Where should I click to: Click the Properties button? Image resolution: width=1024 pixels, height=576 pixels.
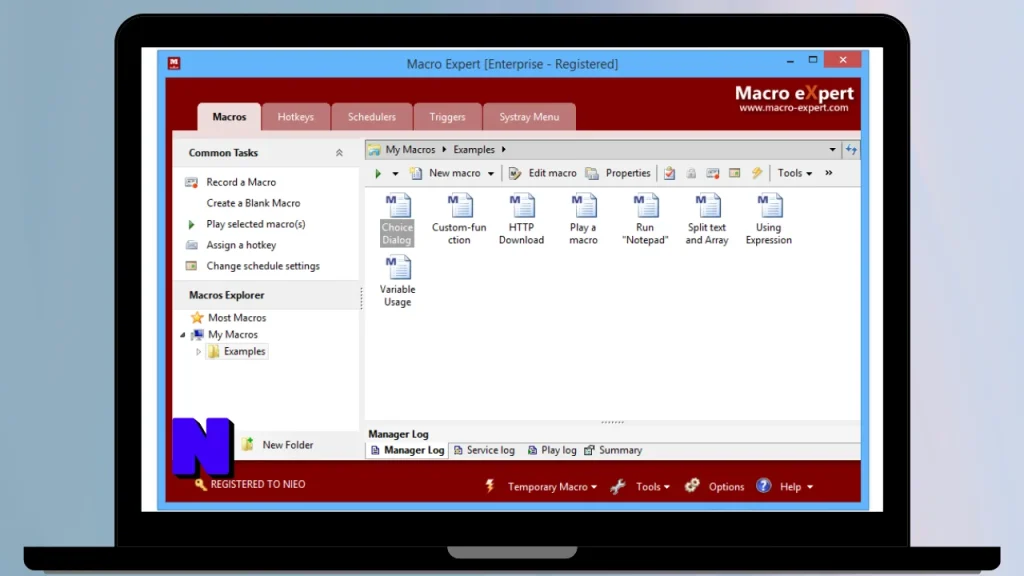pos(618,173)
